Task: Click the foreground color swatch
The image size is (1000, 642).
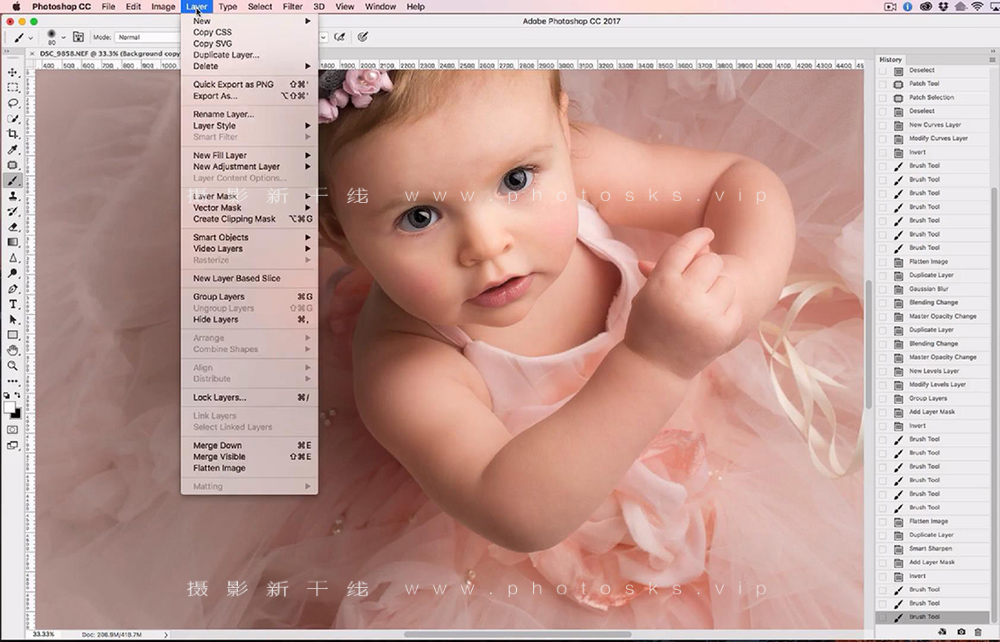Action: (x=10, y=407)
